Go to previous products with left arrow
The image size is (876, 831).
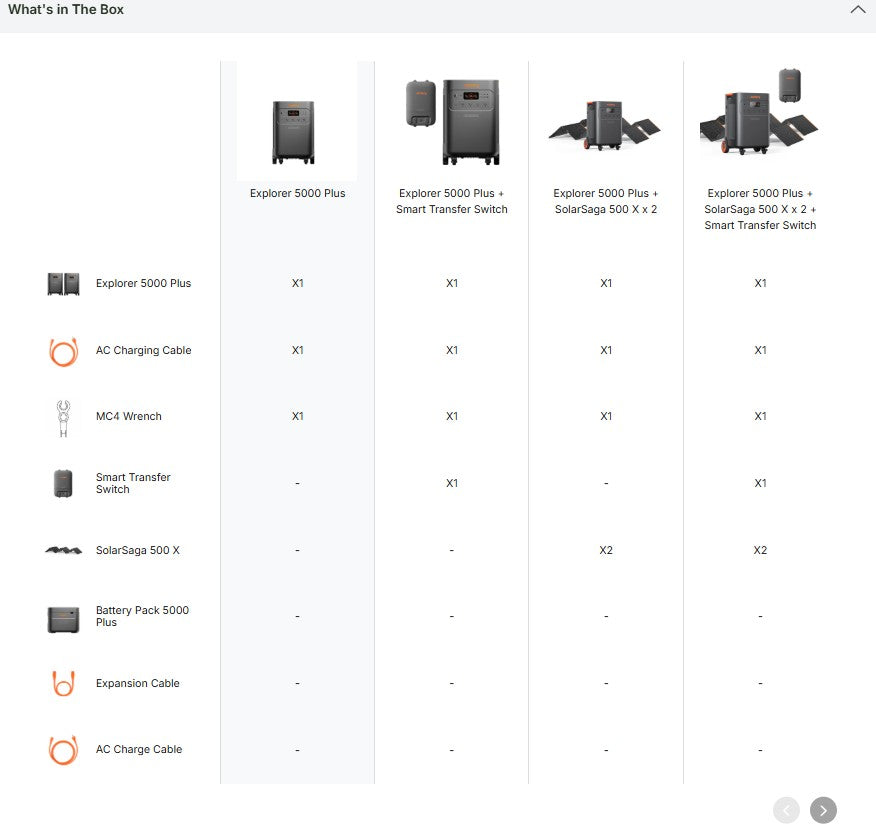coord(786,810)
